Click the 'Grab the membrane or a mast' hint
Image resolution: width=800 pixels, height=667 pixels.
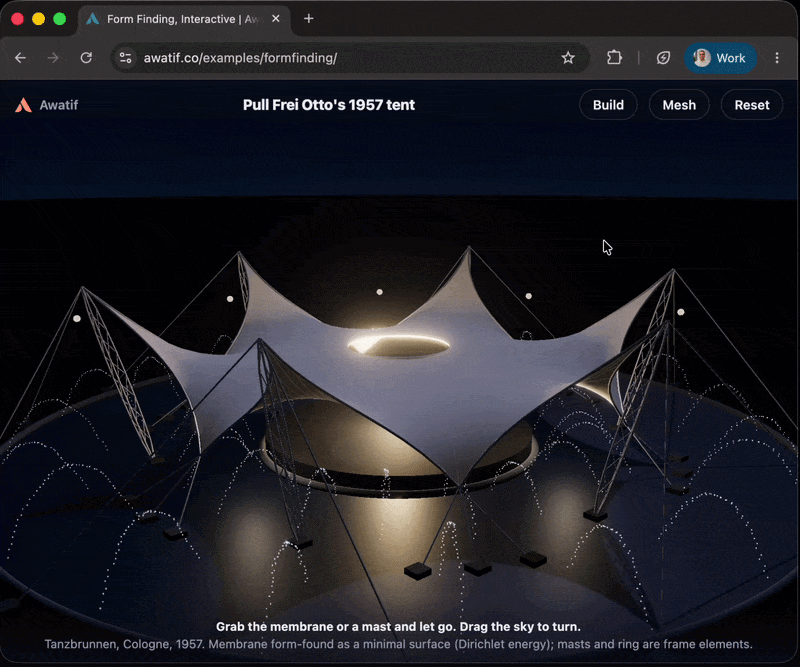pyautogui.click(x=398, y=626)
